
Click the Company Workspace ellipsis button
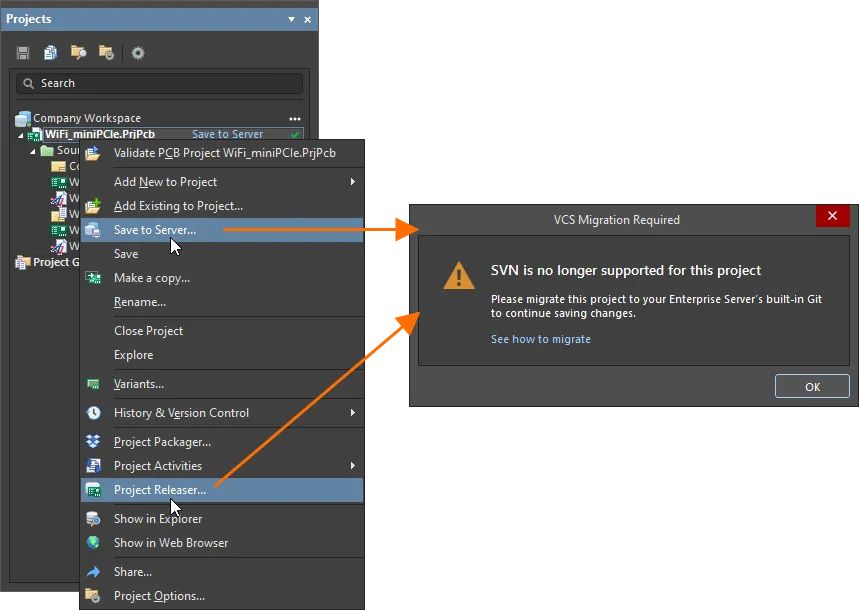tap(294, 118)
